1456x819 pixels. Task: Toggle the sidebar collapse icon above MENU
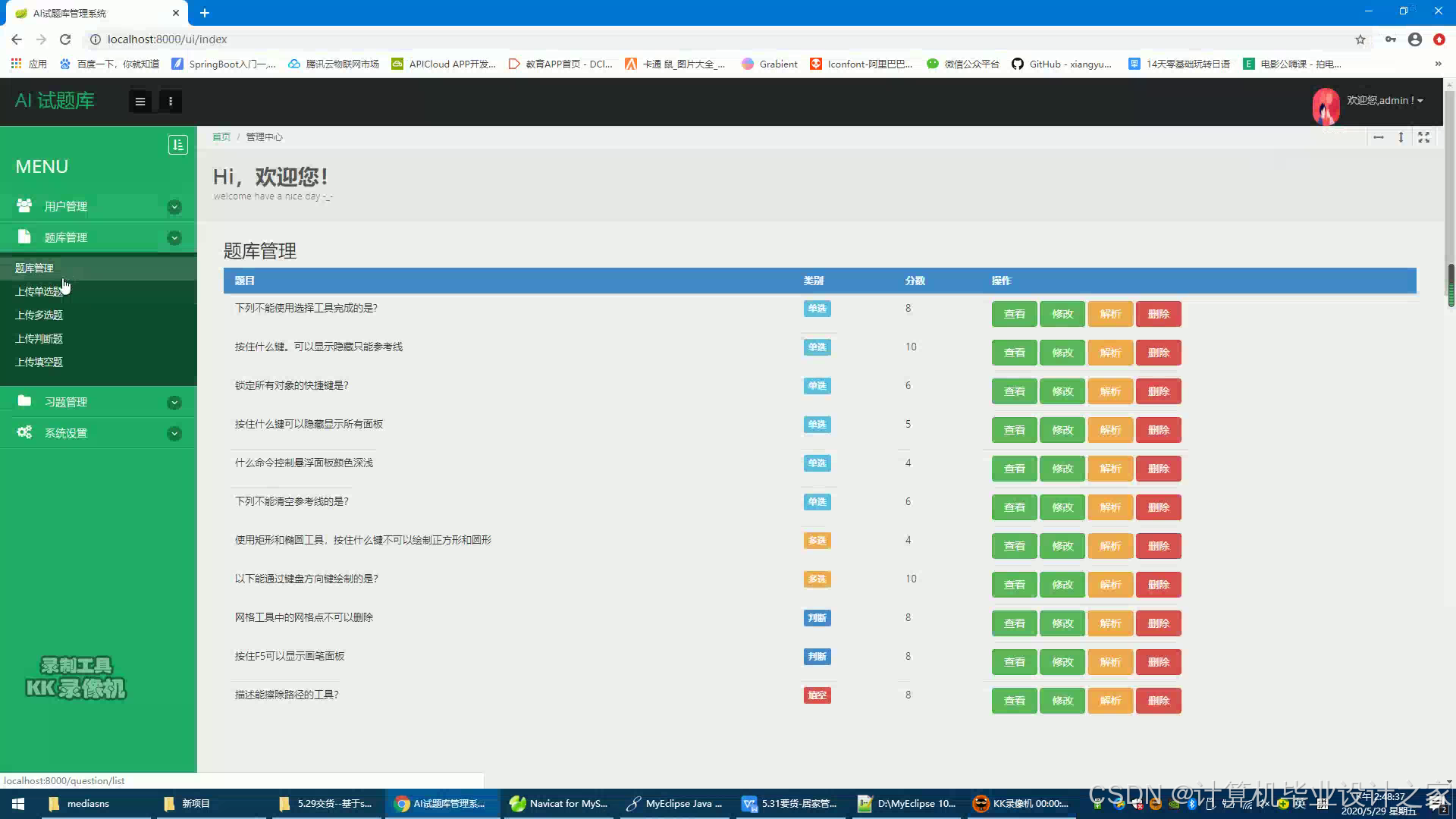point(177,145)
